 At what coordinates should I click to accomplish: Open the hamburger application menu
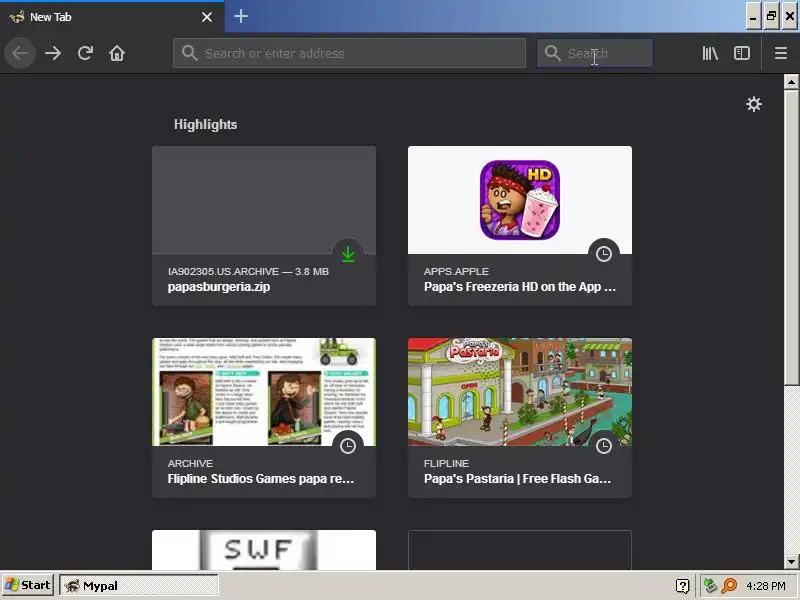tap(781, 53)
